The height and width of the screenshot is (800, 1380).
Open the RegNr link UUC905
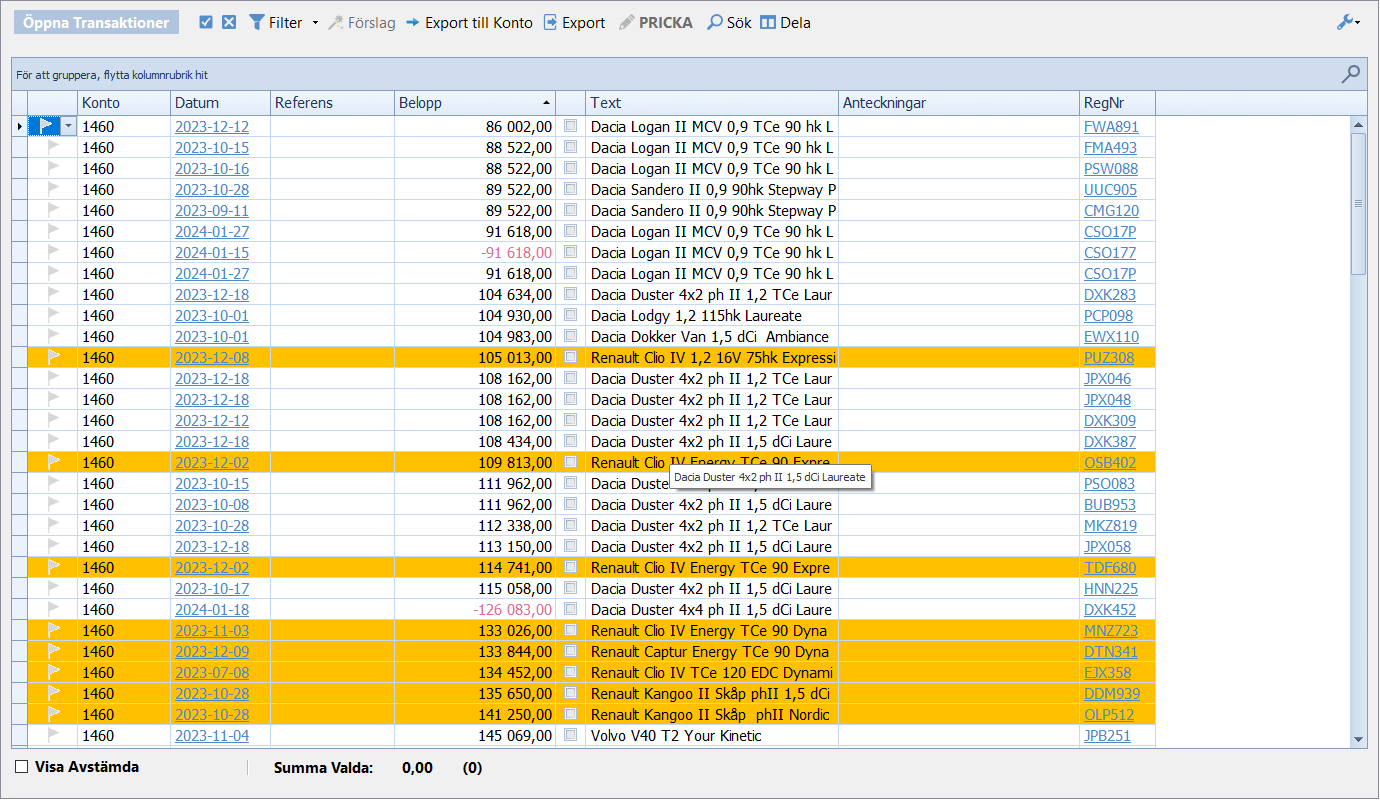pyautogui.click(x=1110, y=190)
